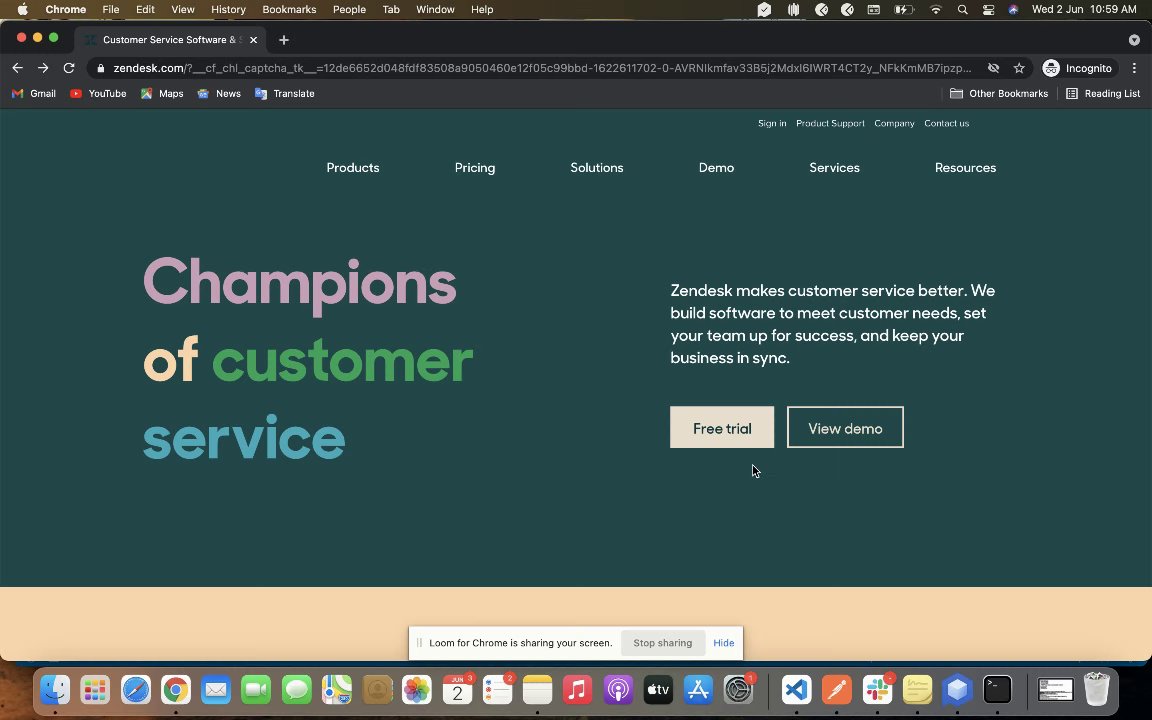Open the Chrome three-dot menu
Viewport: 1152px width, 720px height.
(1134, 68)
